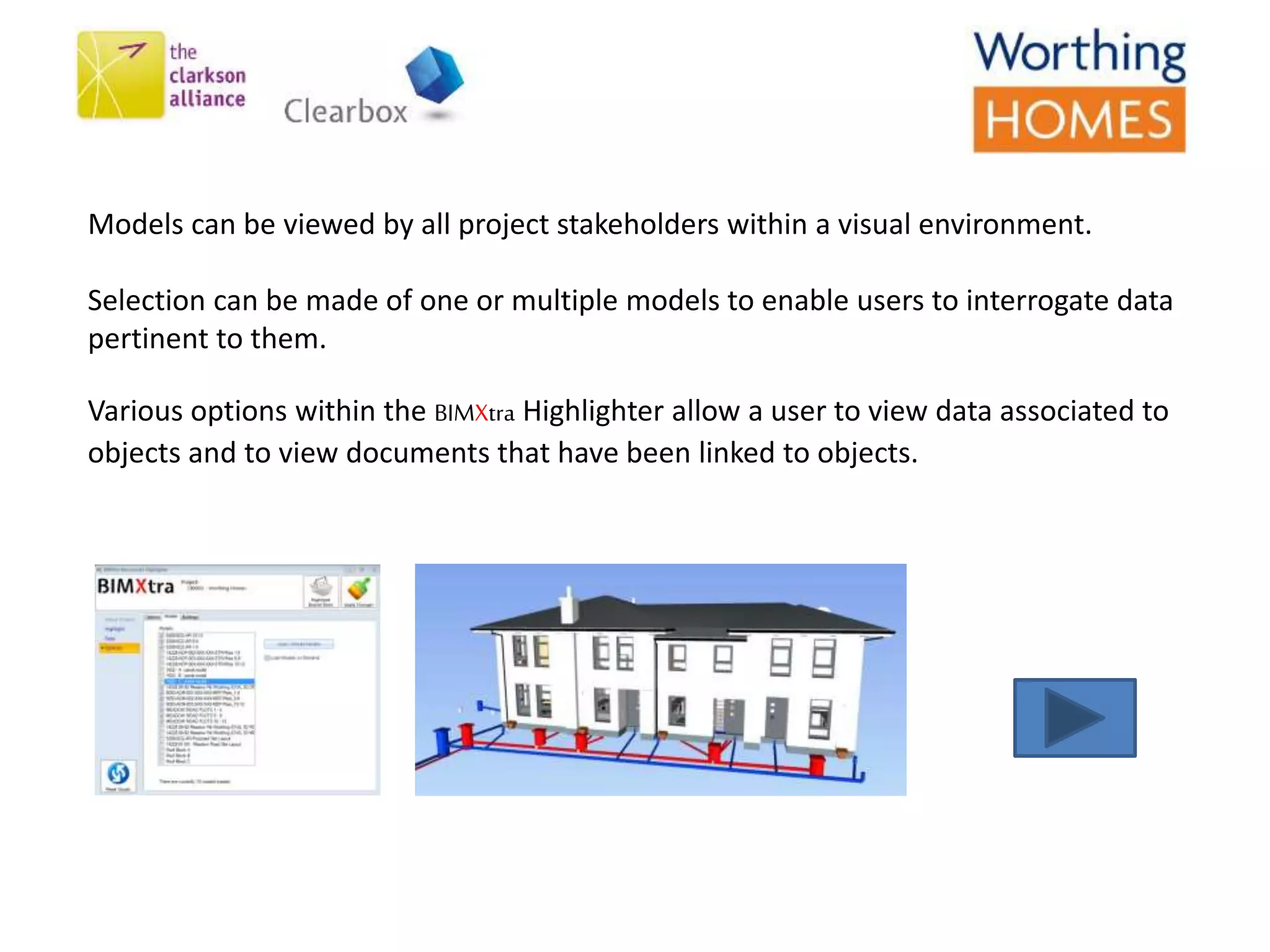The image size is (1270, 952).
Task: Click the blue play arrow button
Action: [1075, 718]
